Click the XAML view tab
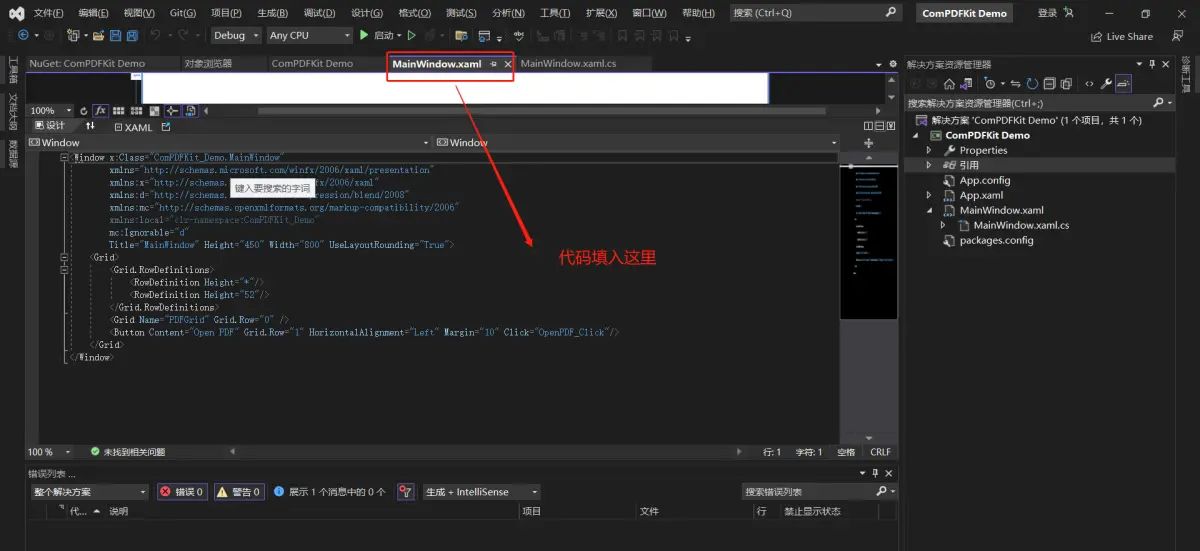The width and height of the screenshot is (1200, 551). (132, 126)
